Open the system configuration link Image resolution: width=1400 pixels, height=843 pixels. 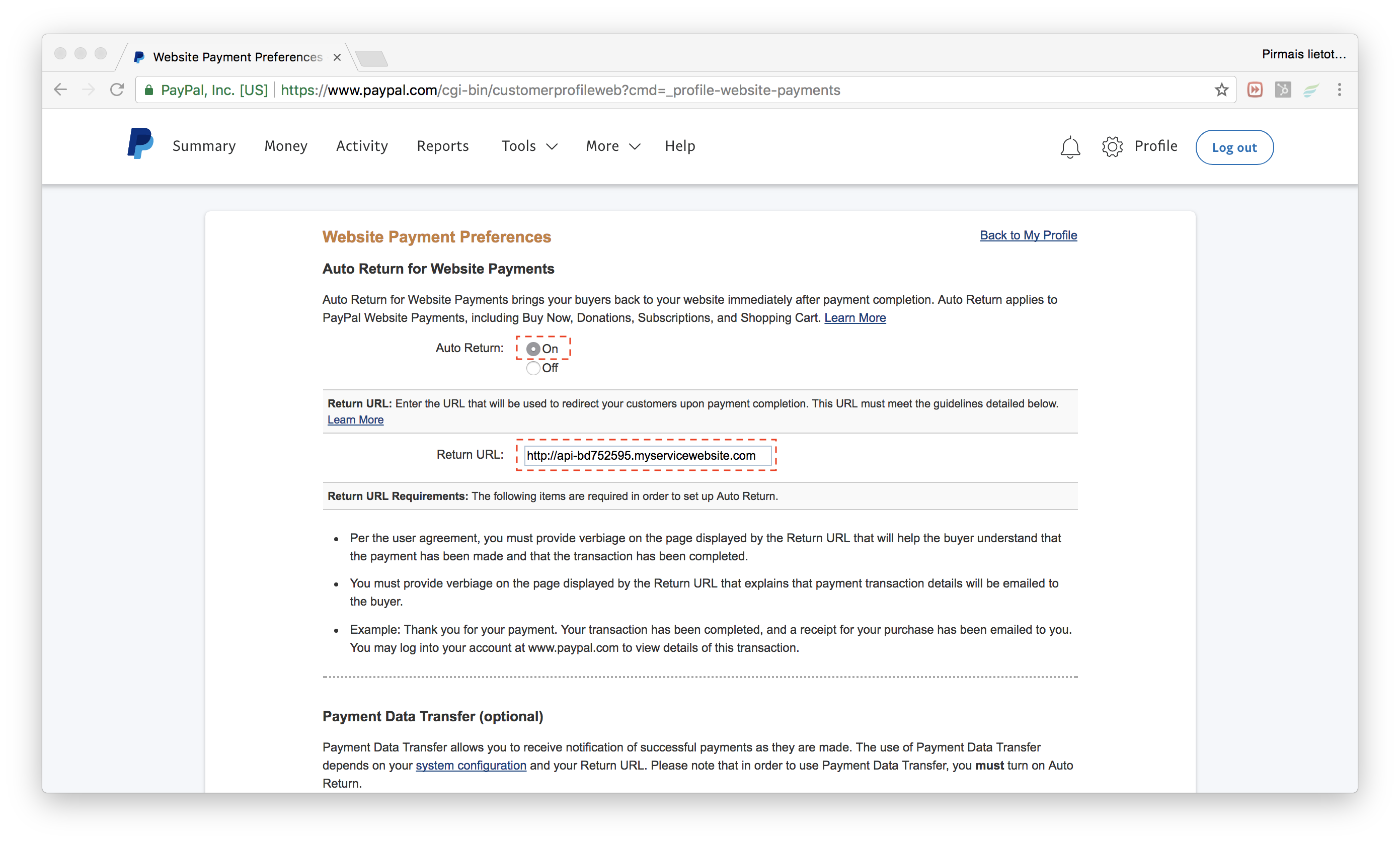[x=471, y=765]
